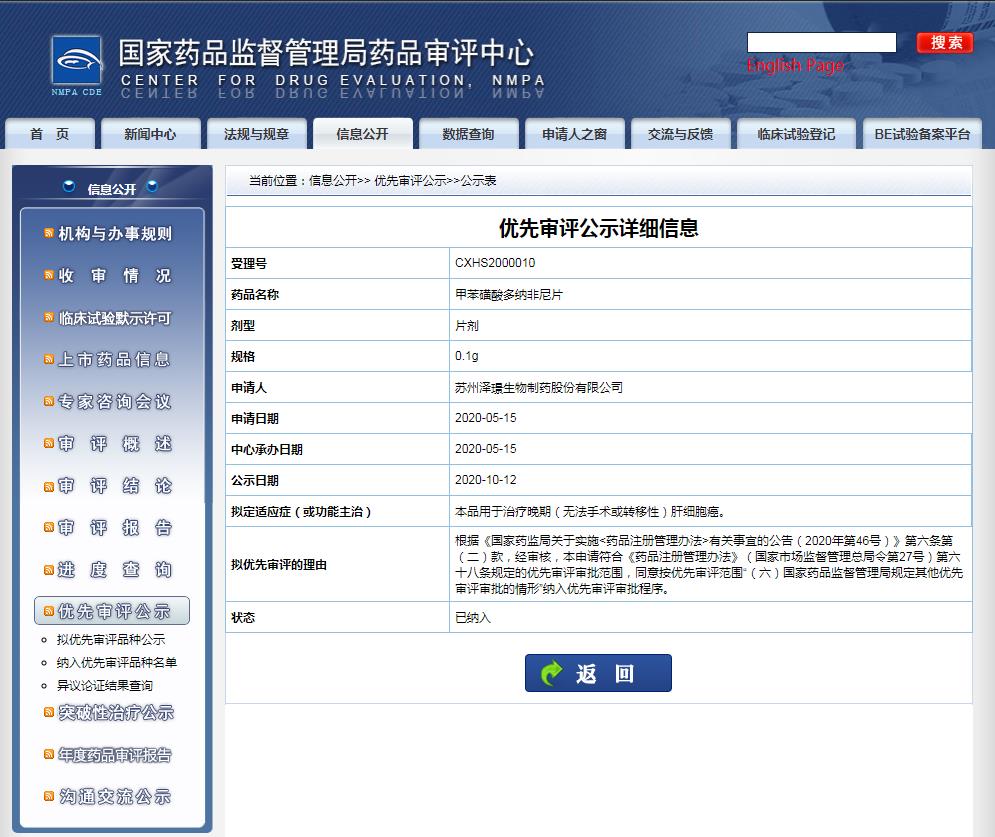This screenshot has width=995, height=837.
Task: Open the 数据查询 navigation tab
Action: (468, 134)
